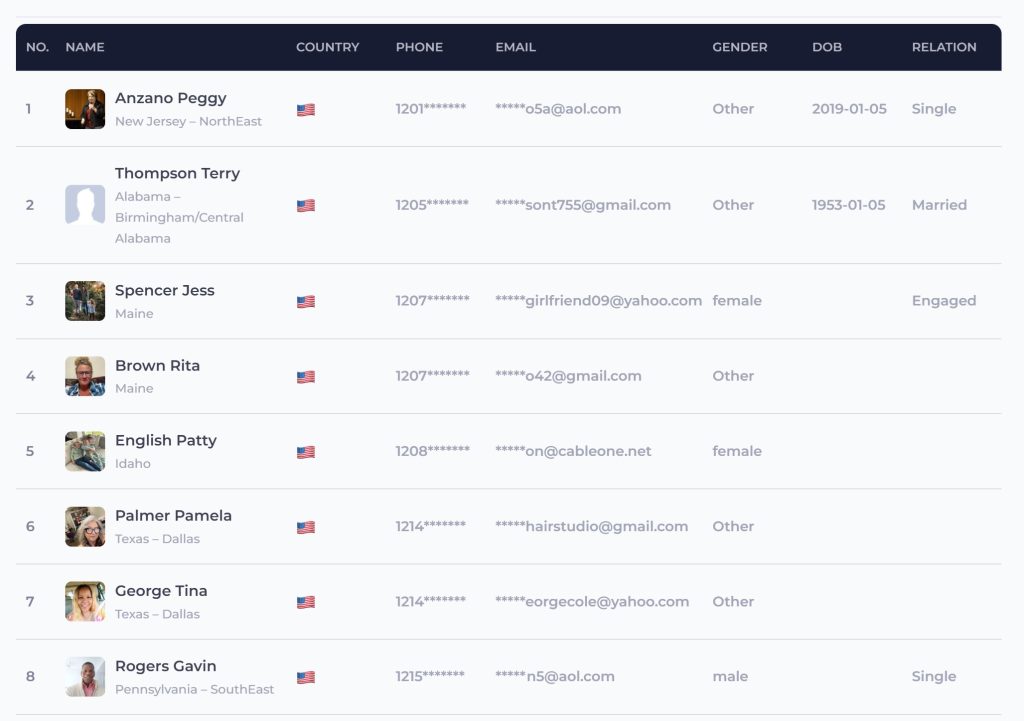Click the DOB column header
1024x721 pixels.
pyautogui.click(x=827, y=47)
